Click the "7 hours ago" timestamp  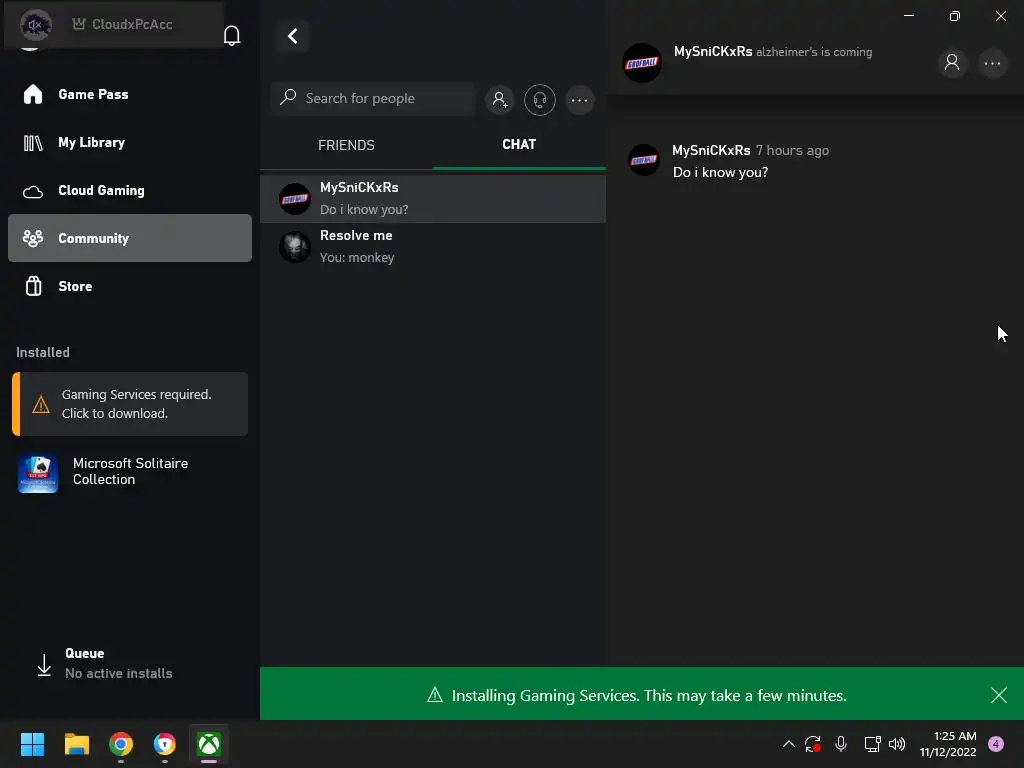pyautogui.click(x=792, y=150)
